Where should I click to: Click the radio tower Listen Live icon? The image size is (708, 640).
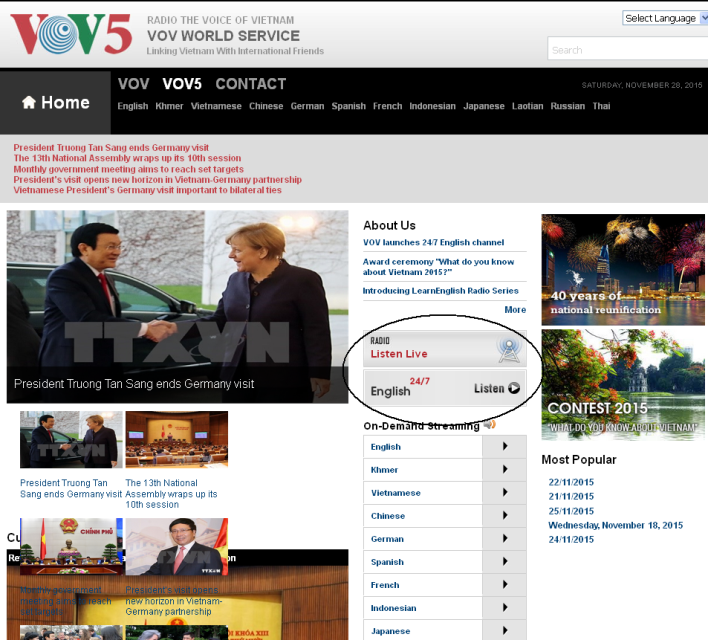510,348
